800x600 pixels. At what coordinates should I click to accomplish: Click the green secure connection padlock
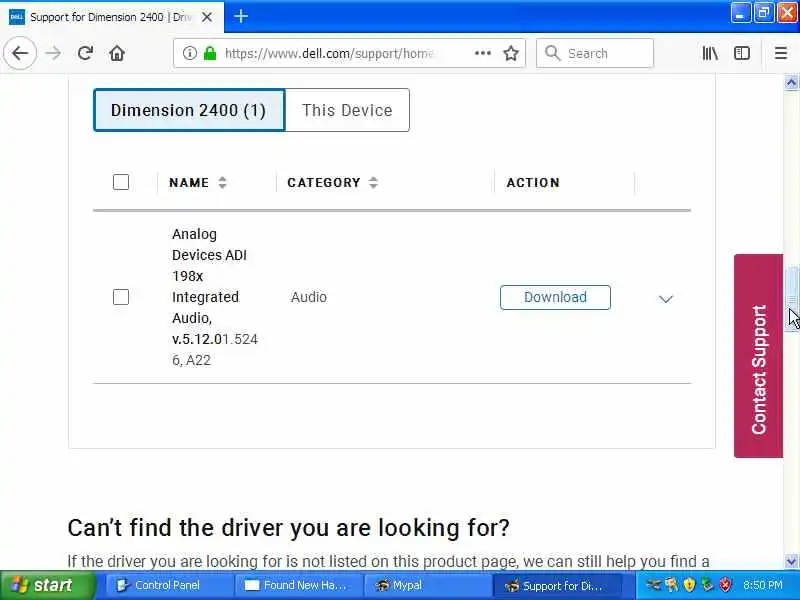pos(210,53)
